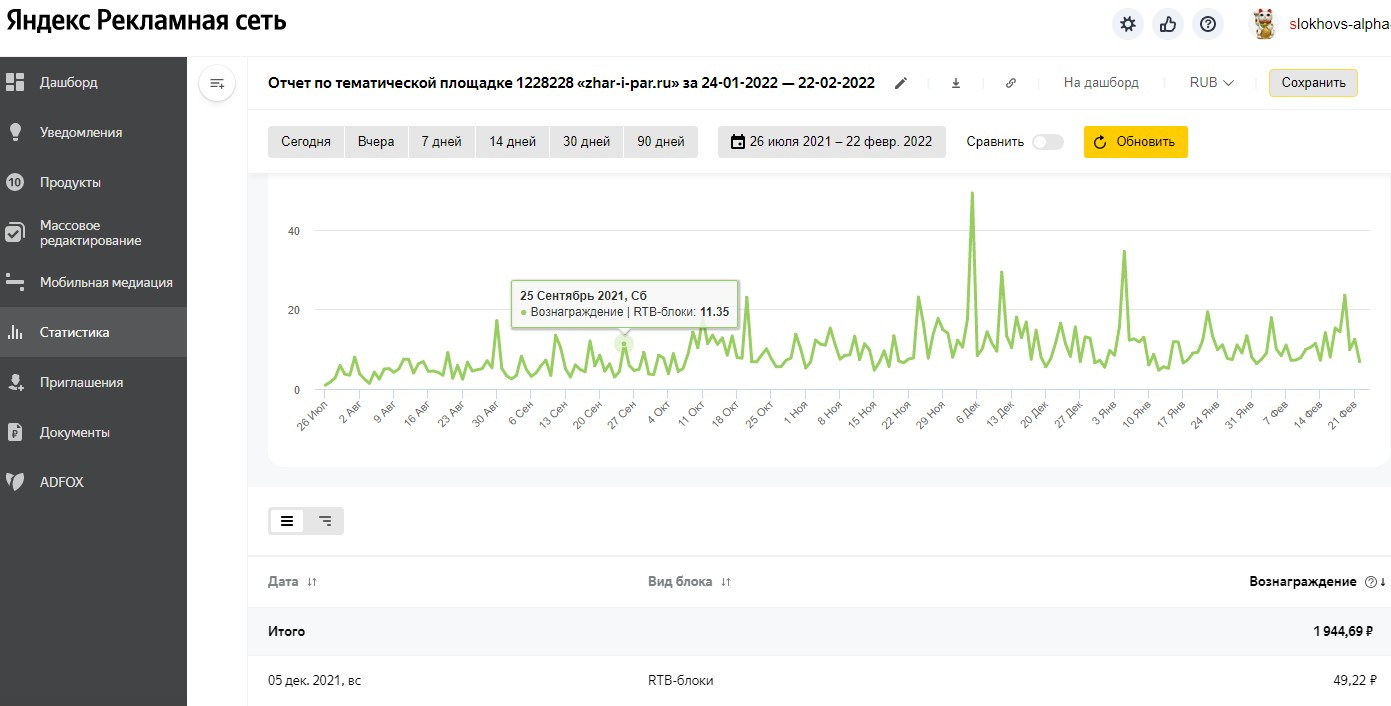Toggle the Сравнить compare switch

tap(1047, 142)
